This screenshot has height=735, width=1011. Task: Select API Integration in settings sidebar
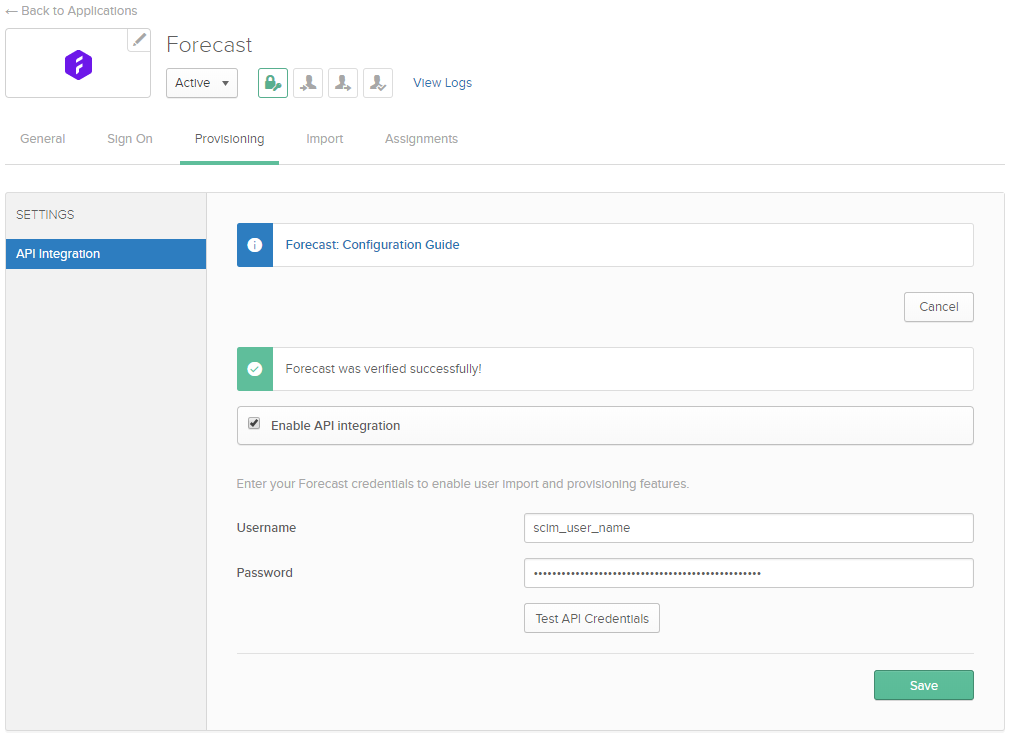pos(106,254)
